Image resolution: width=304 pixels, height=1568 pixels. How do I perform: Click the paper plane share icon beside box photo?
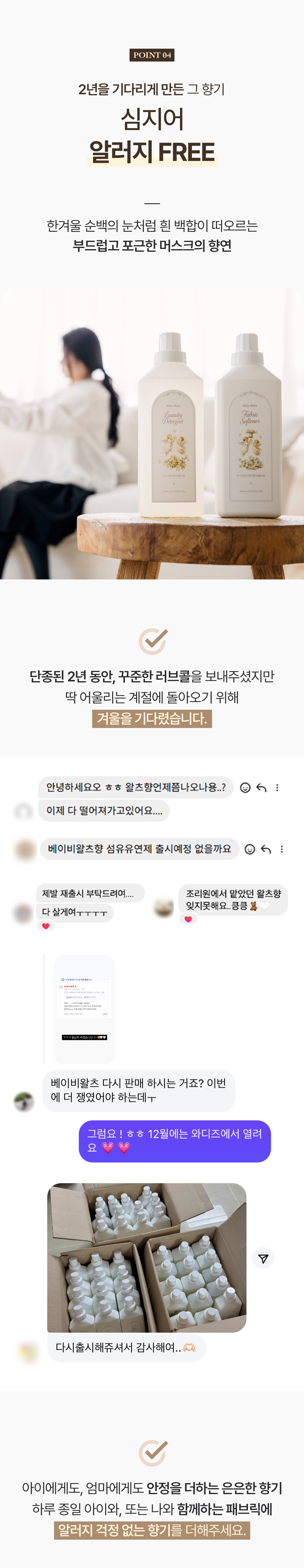263,1258
